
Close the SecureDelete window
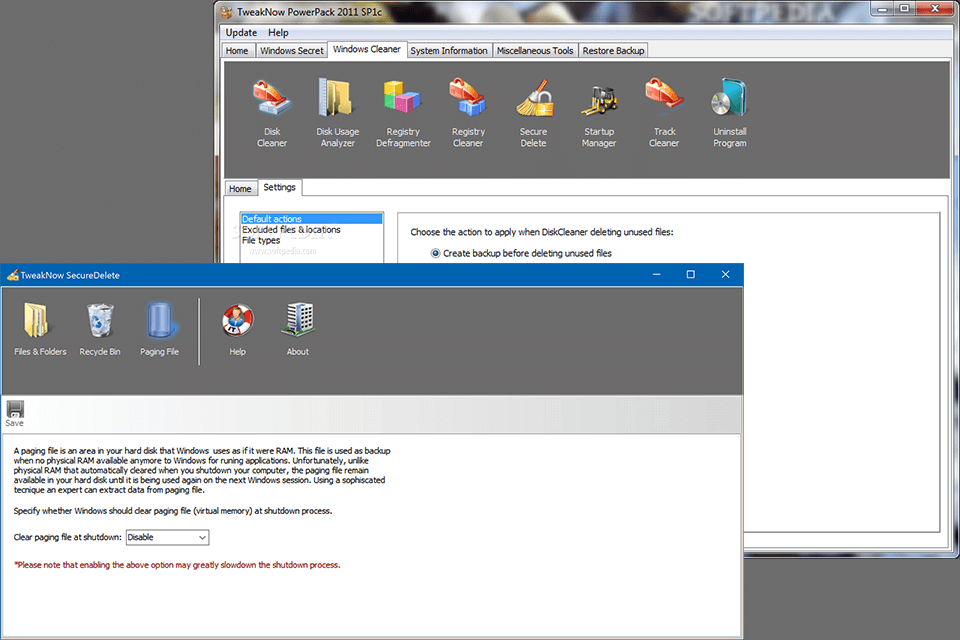tap(726, 274)
